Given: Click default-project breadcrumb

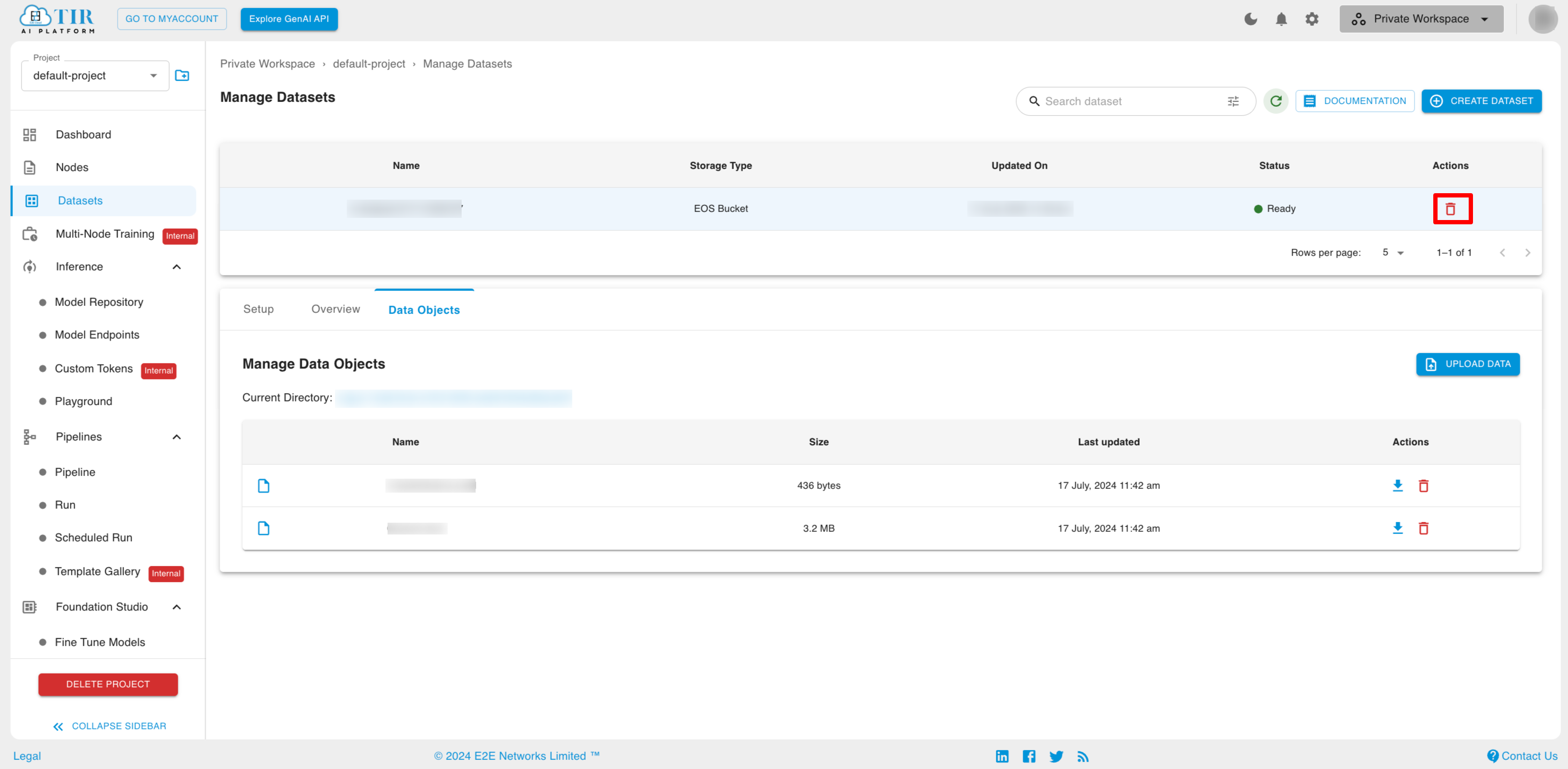Looking at the screenshot, I should click(x=369, y=64).
